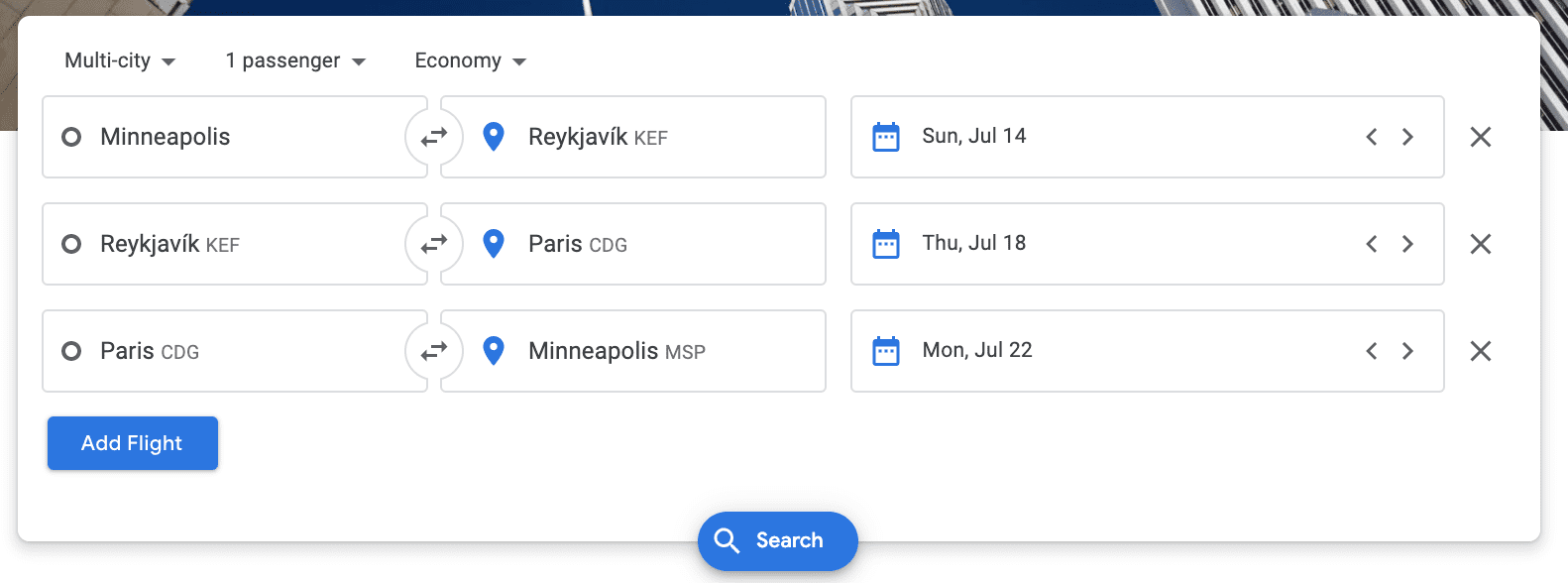This screenshot has height=583, width=1568.
Task: Go to previous day before Thu, Jul 18
Action: (x=1372, y=244)
